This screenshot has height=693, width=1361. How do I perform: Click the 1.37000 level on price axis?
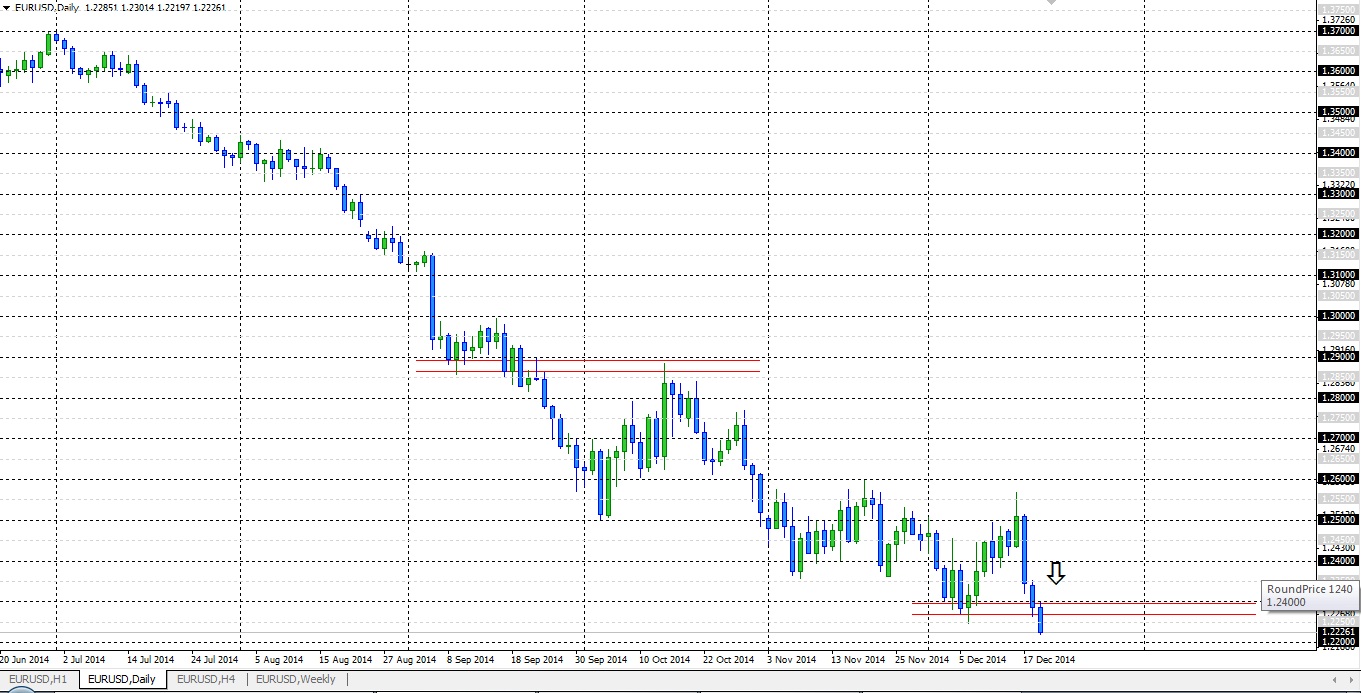pyautogui.click(x=1338, y=31)
